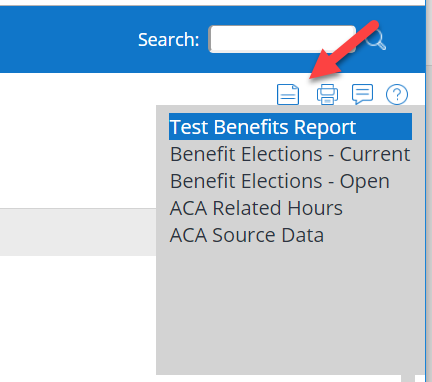This screenshot has width=432, height=382.
Task: Choose Benefit Elections - Open report
Action: (280, 181)
